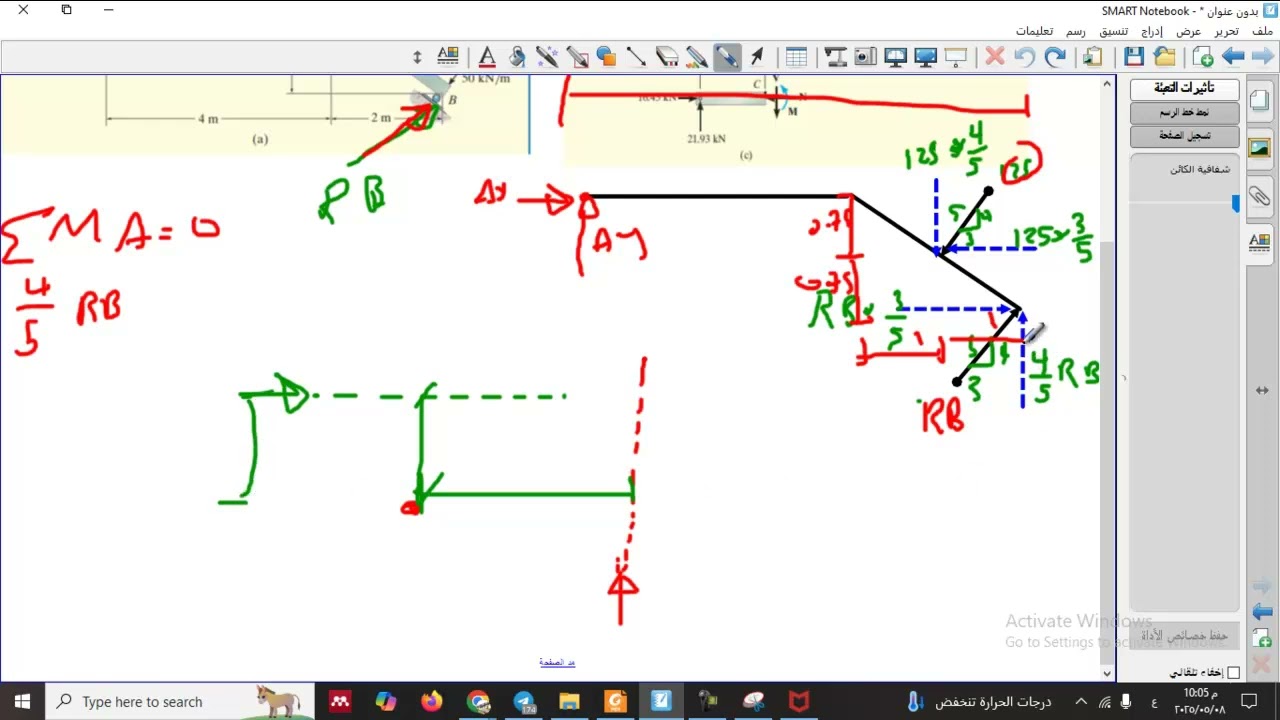Open the Properties side tab
This screenshot has height=720, width=1280.
click(1259, 242)
